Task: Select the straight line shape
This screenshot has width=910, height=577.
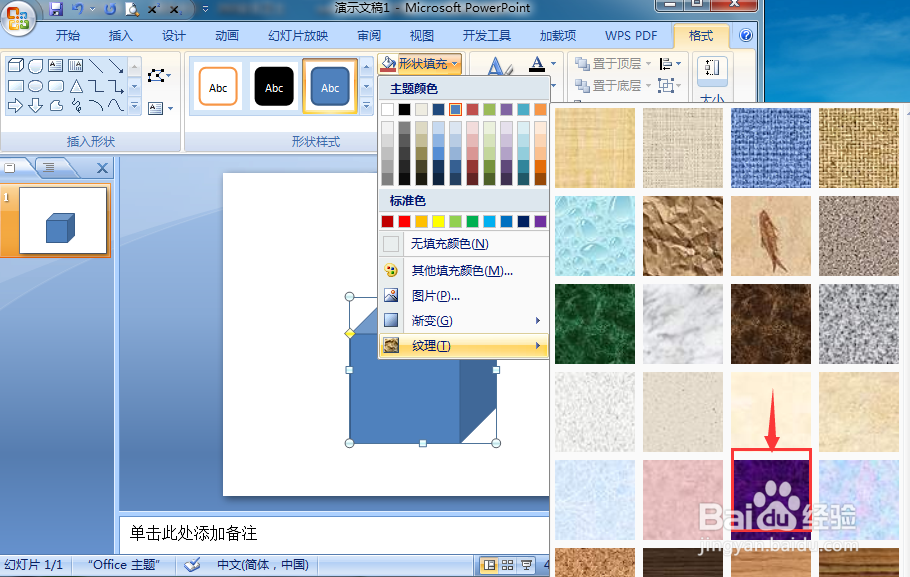Action: pyautogui.click(x=96, y=66)
